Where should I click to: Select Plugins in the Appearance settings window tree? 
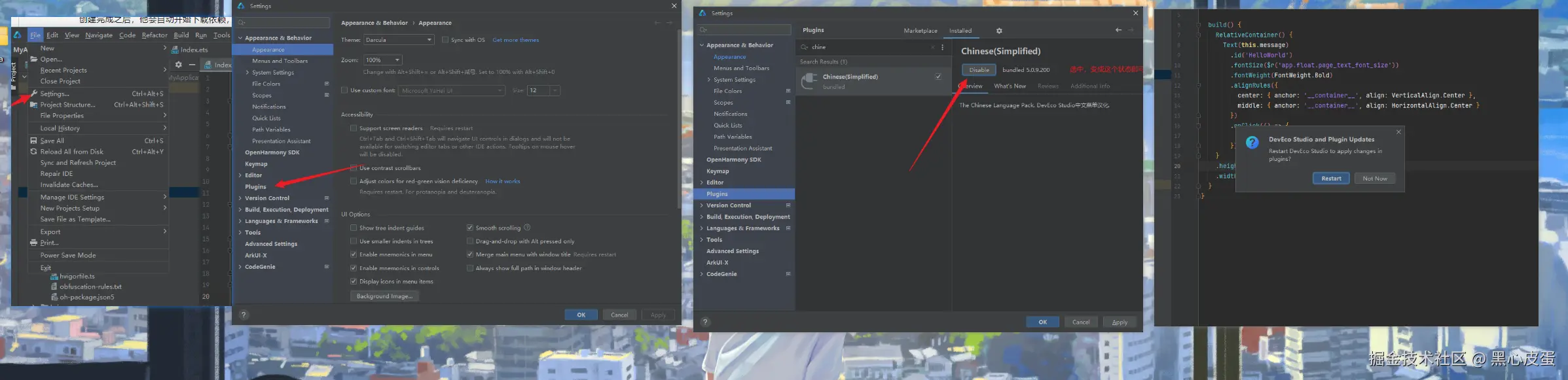click(256, 187)
